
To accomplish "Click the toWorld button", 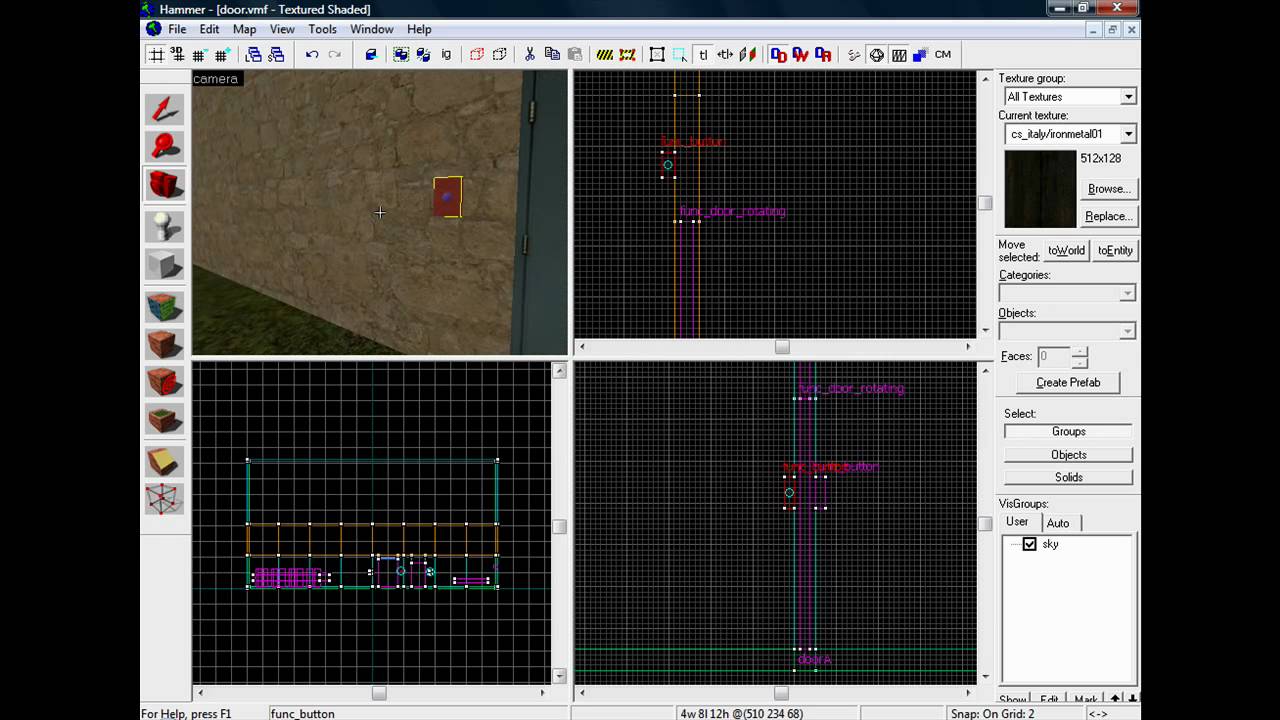I will tap(1066, 251).
